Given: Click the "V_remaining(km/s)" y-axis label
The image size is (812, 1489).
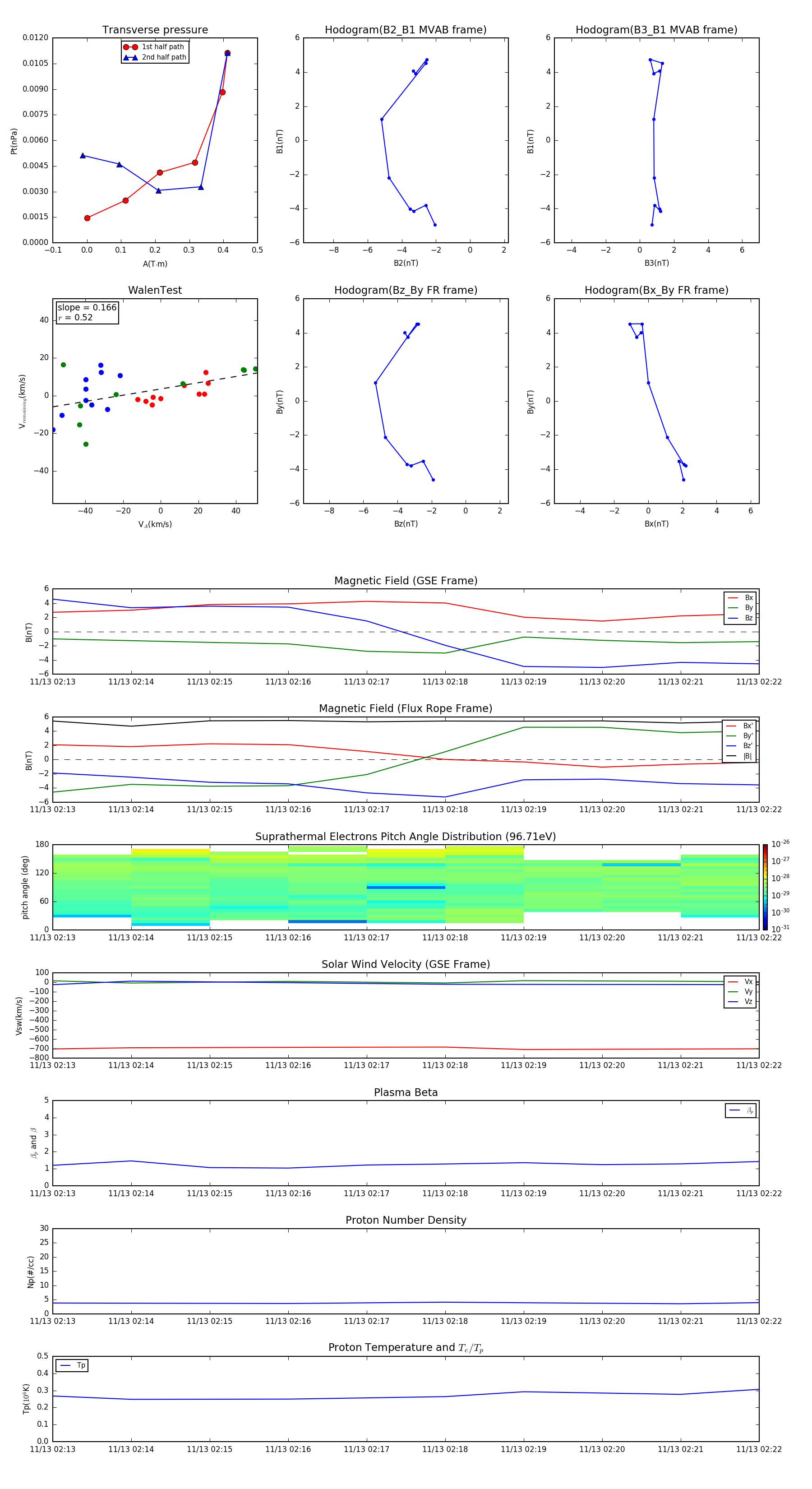Looking at the screenshot, I should pos(22,401).
